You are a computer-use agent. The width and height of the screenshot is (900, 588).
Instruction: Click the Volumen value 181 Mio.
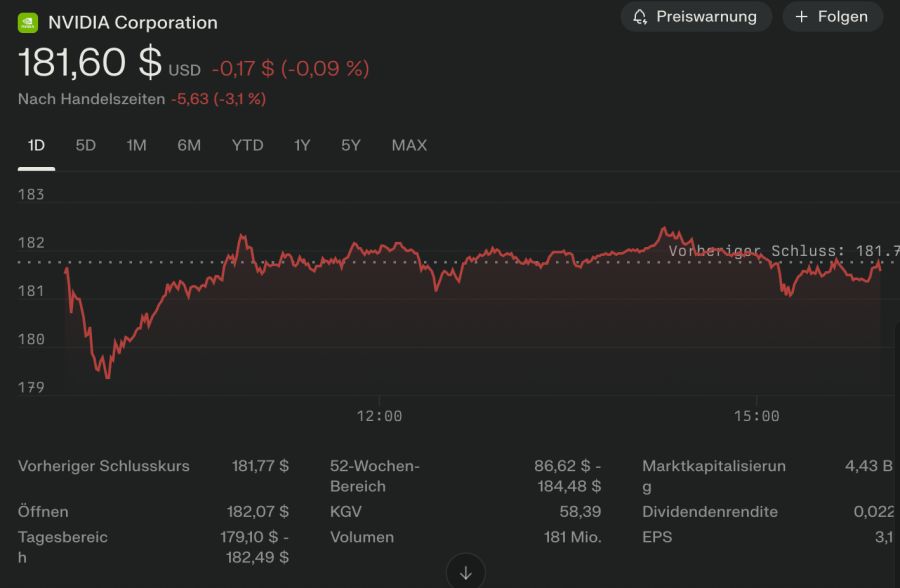tap(573, 537)
